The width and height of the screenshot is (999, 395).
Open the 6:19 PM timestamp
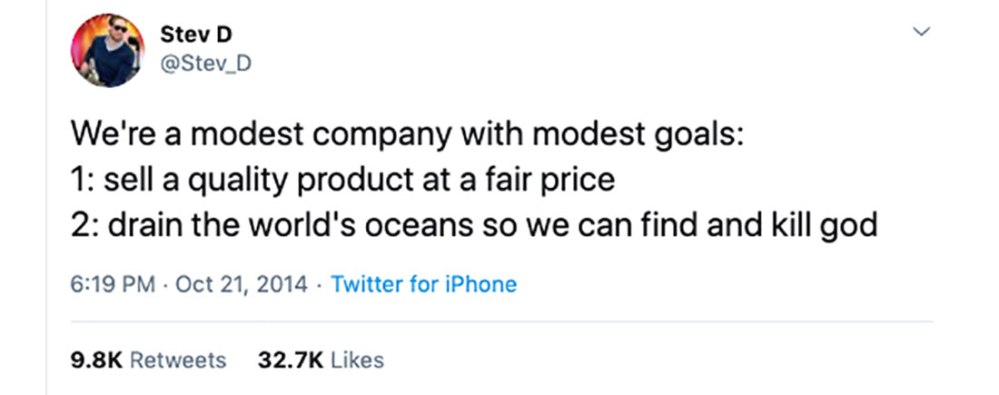pos(113,284)
